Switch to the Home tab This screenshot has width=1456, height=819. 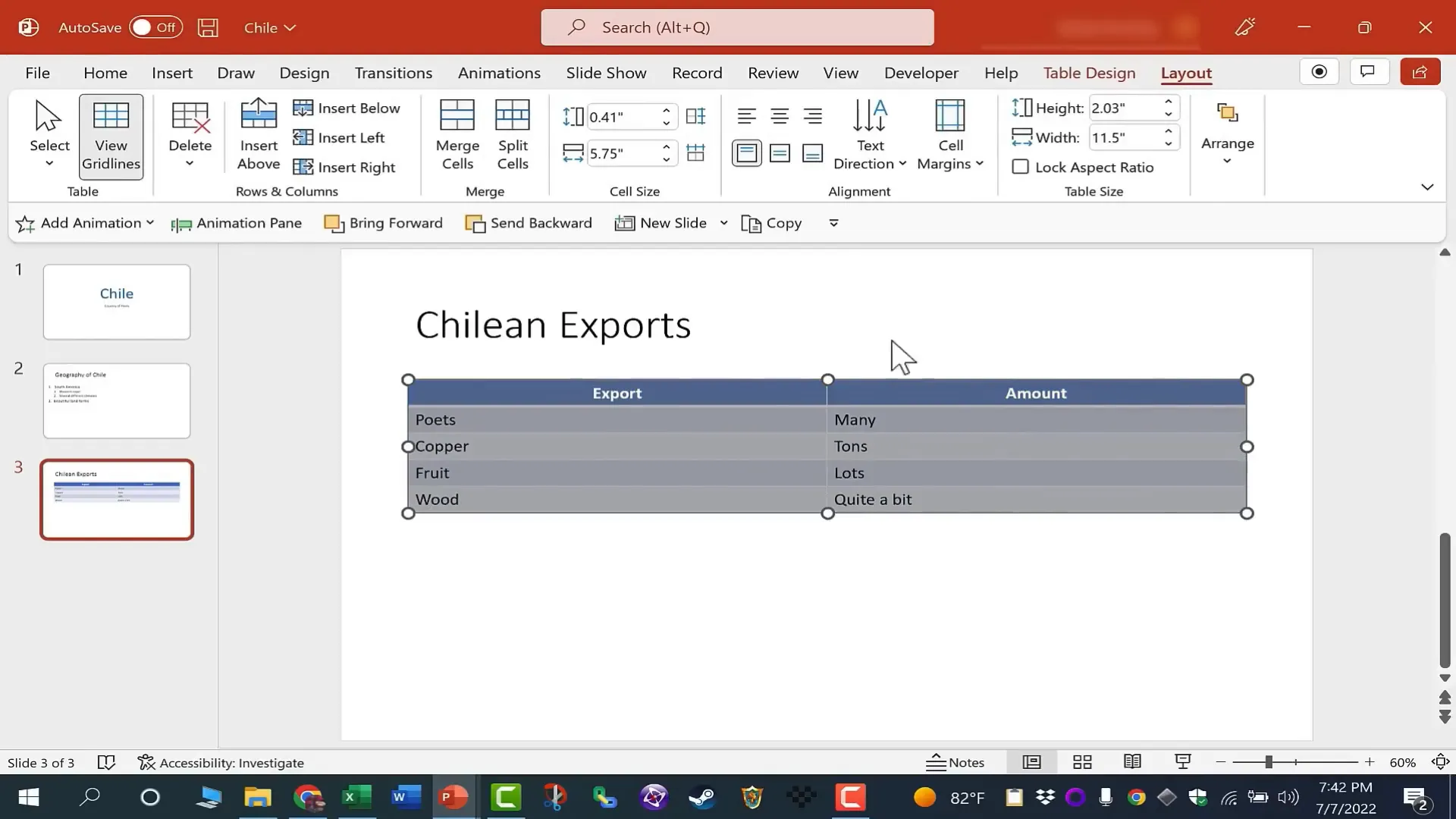point(105,73)
